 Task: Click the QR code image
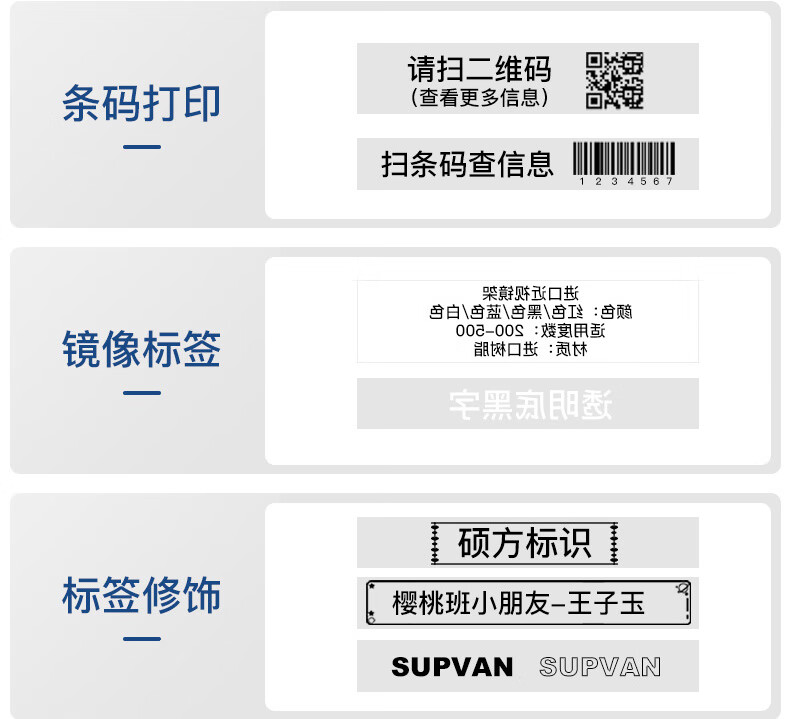click(614, 80)
